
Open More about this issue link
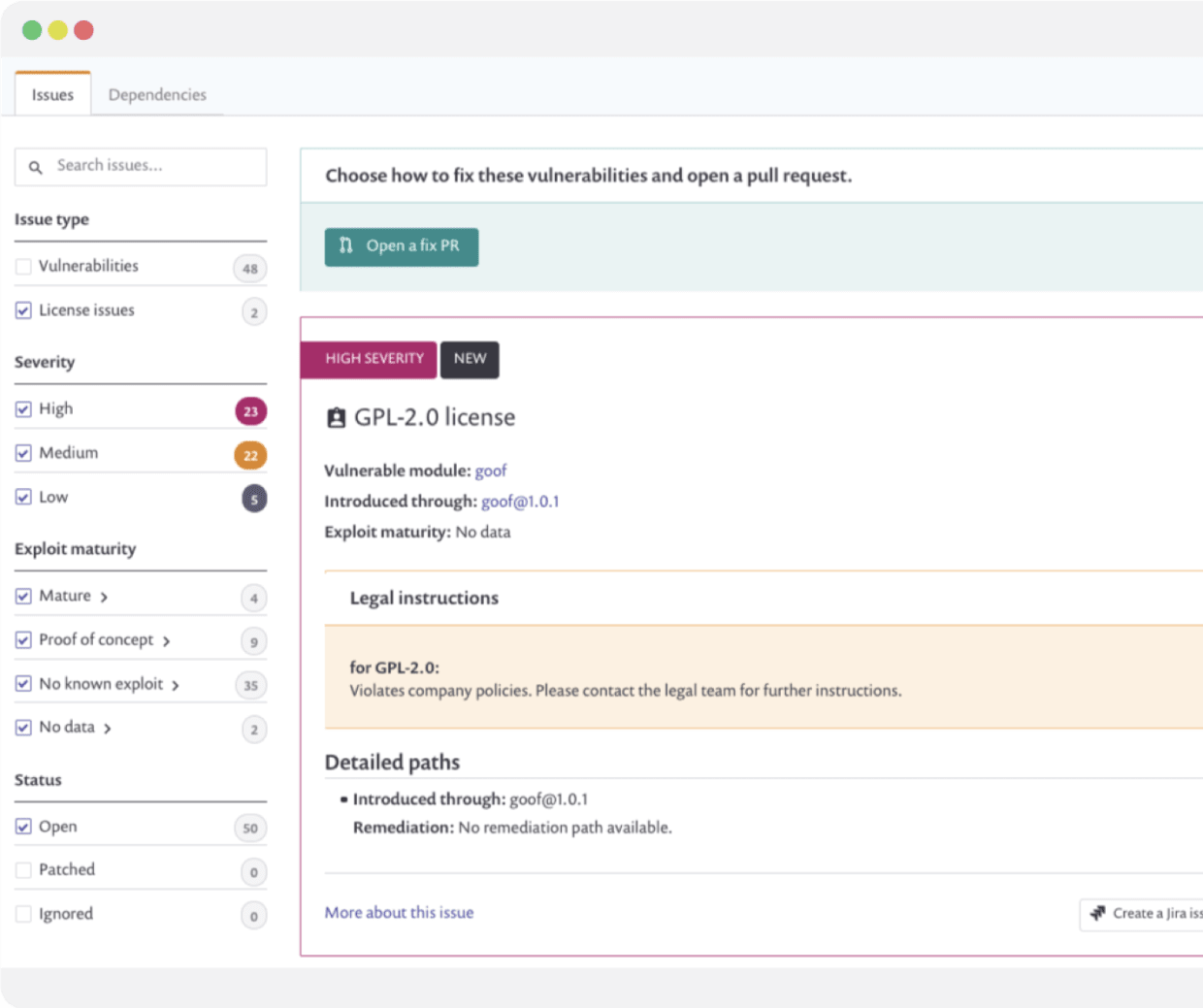399,913
